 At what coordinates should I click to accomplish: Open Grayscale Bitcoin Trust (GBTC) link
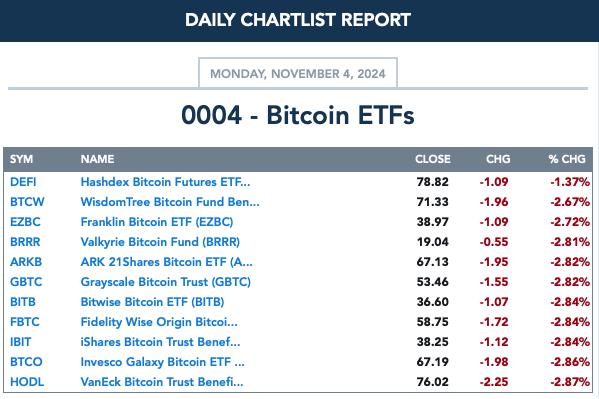coord(165,282)
